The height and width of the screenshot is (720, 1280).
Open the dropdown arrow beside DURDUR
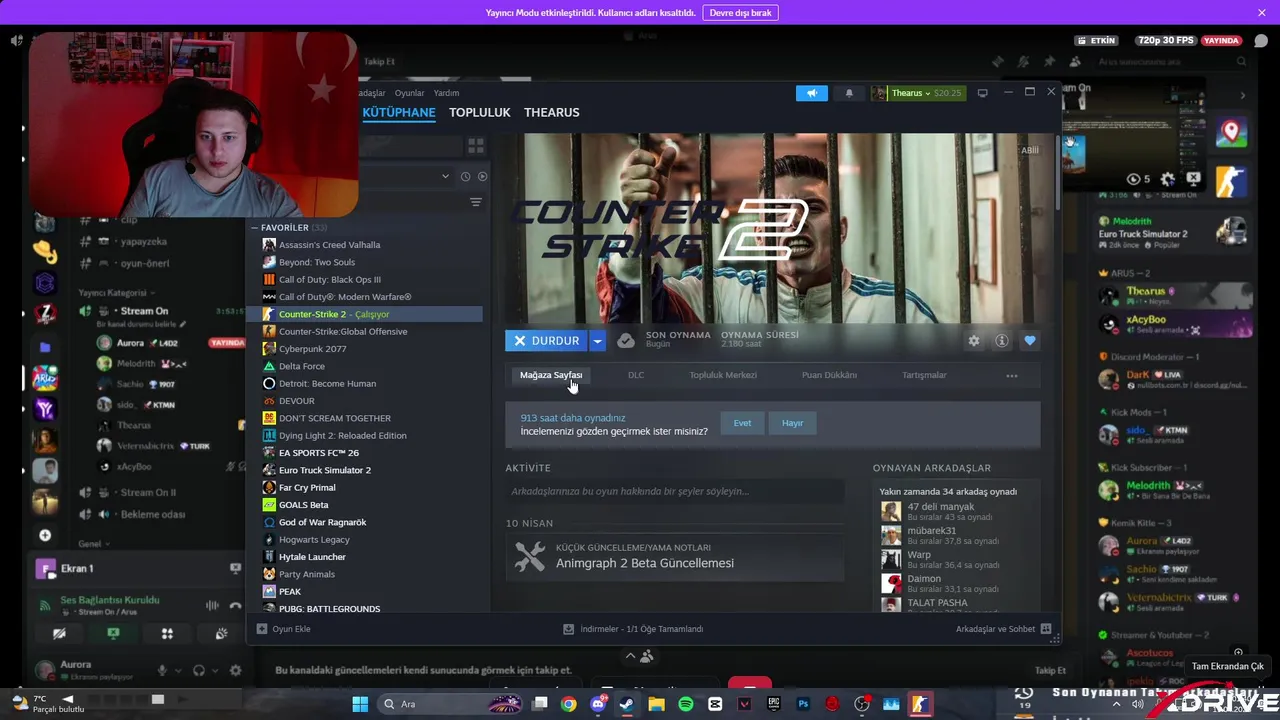(597, 341)
